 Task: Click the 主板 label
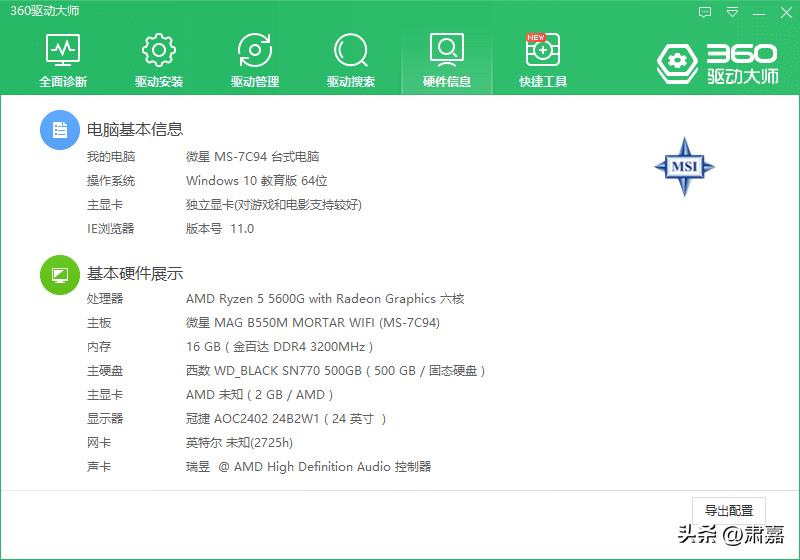pos(99,322)
